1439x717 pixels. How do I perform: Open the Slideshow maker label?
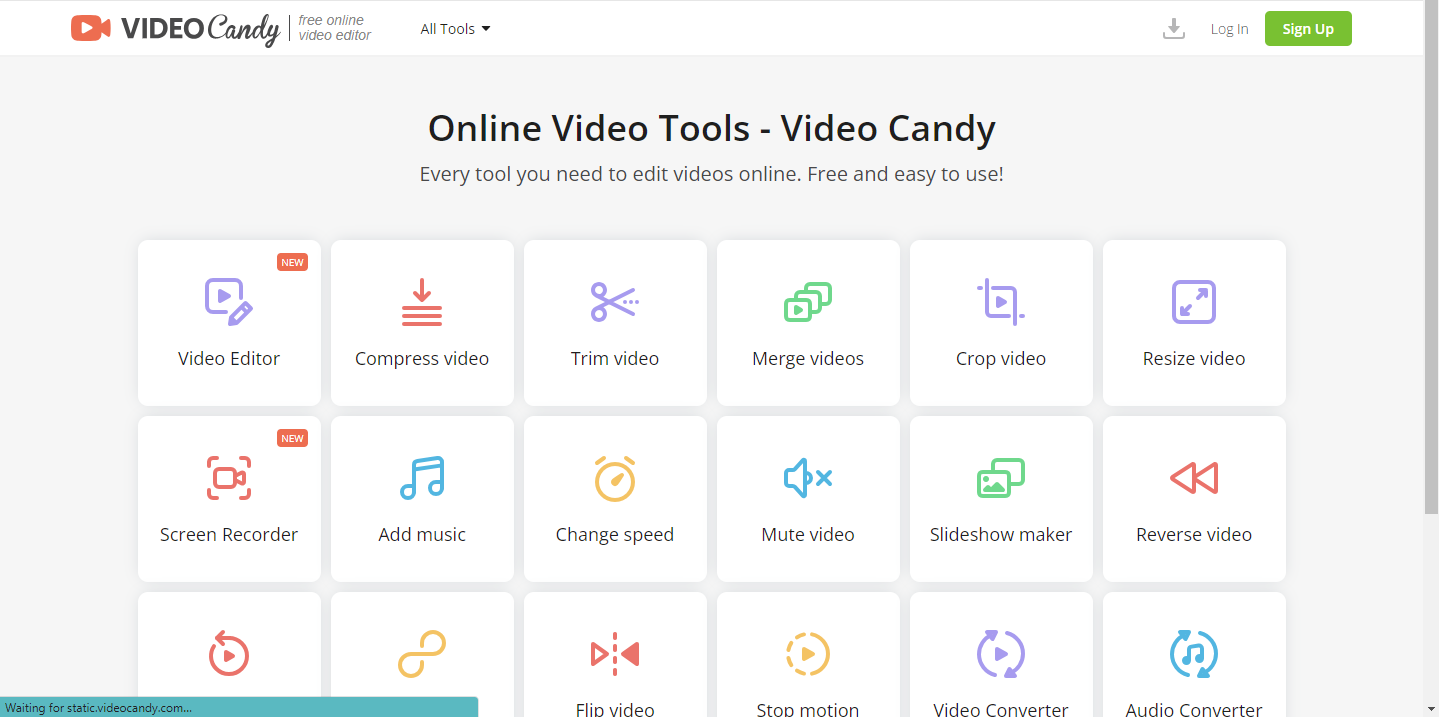pyautogui.click(x=1001, y=535)
